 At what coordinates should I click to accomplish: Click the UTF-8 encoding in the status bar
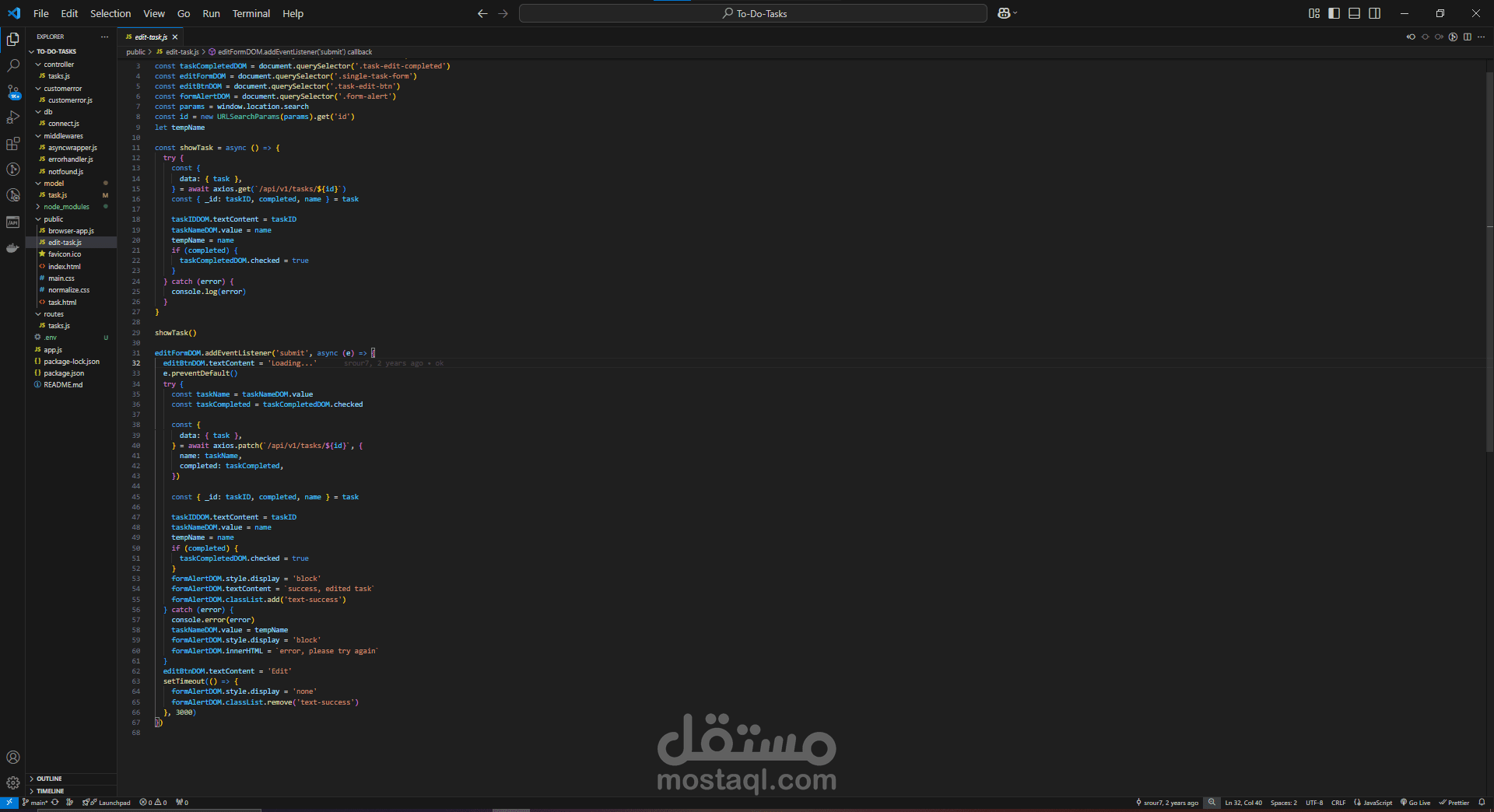coord(1314,803)
